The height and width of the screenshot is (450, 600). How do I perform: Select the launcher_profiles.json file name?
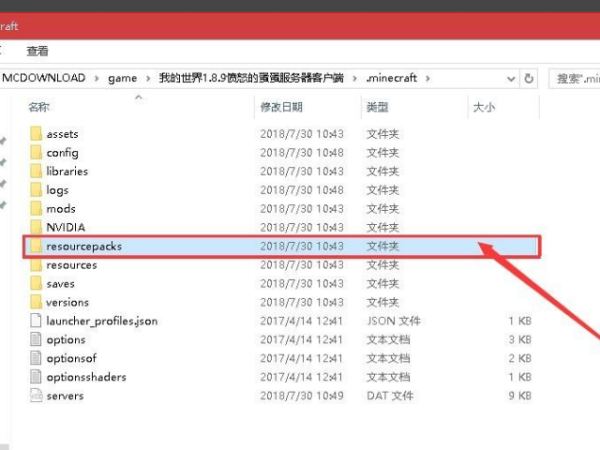tap(102, 321)
